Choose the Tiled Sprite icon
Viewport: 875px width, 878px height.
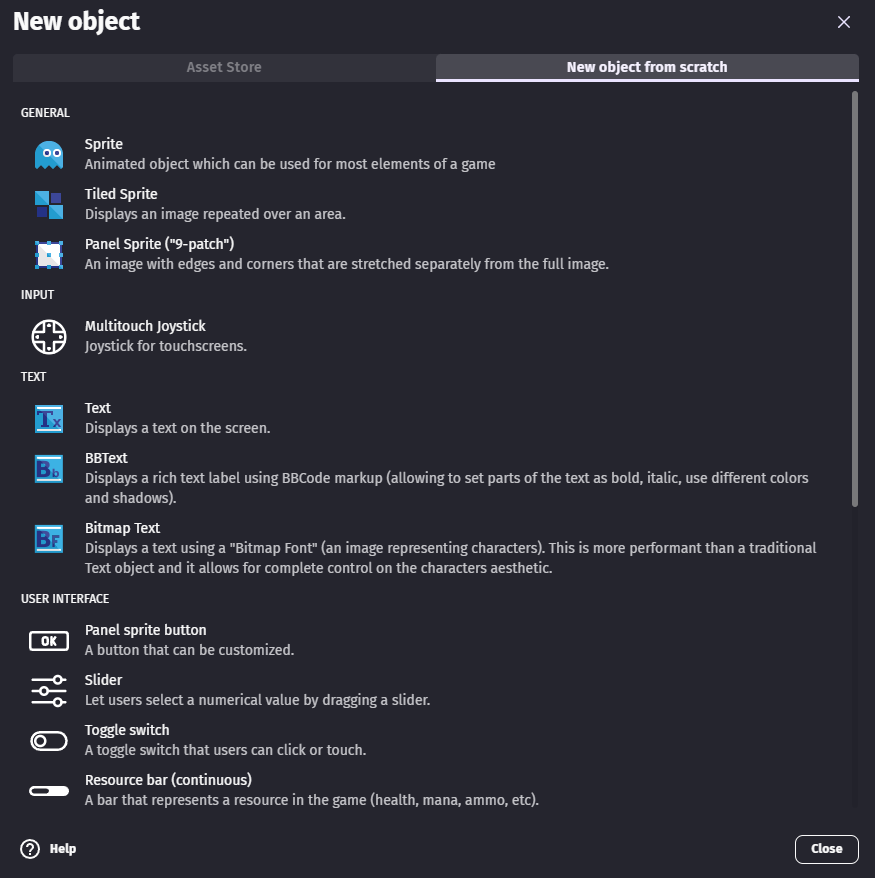coord(48,204)
